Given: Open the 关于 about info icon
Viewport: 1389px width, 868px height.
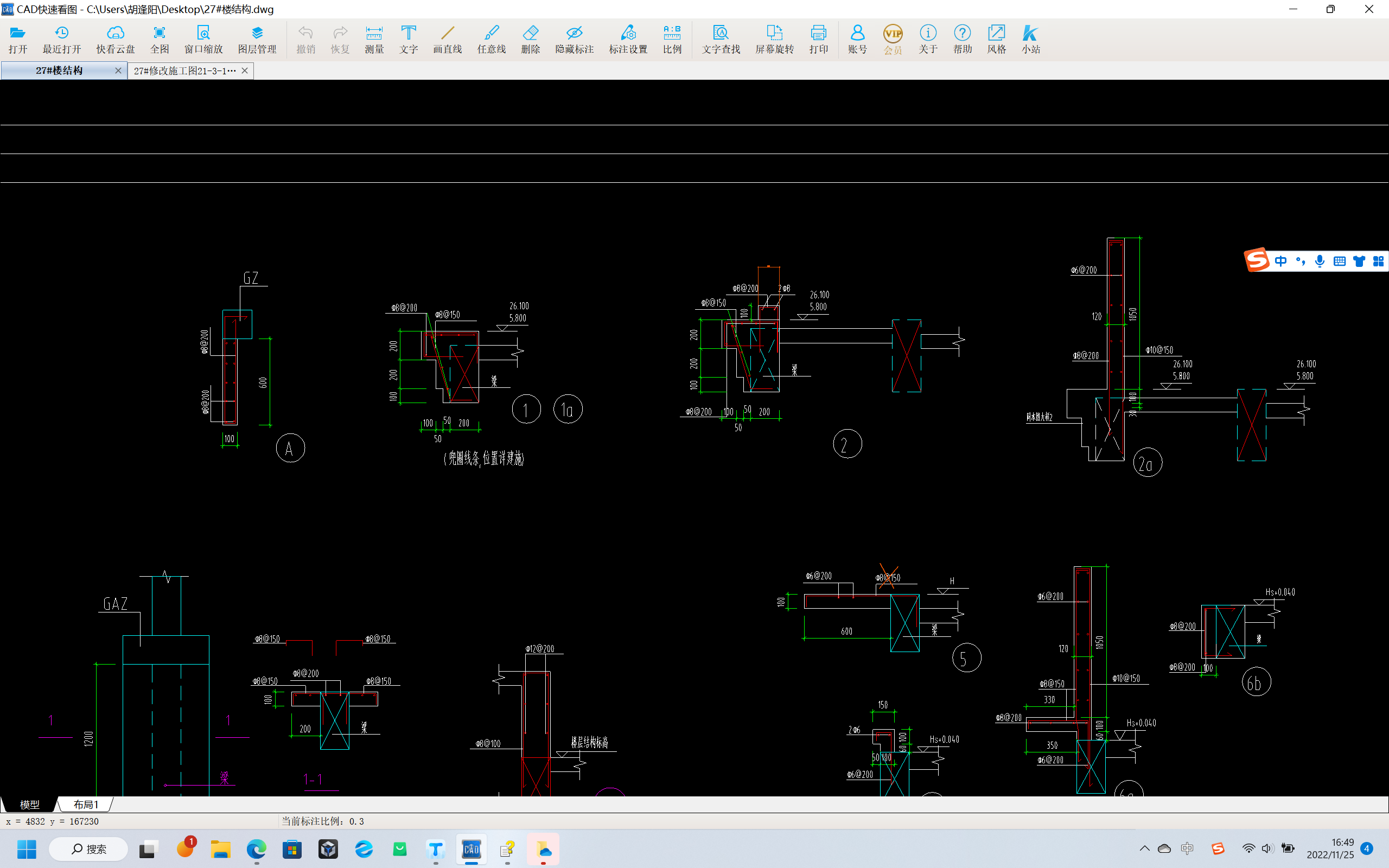Looking at the screenshot, I should 927,39.
